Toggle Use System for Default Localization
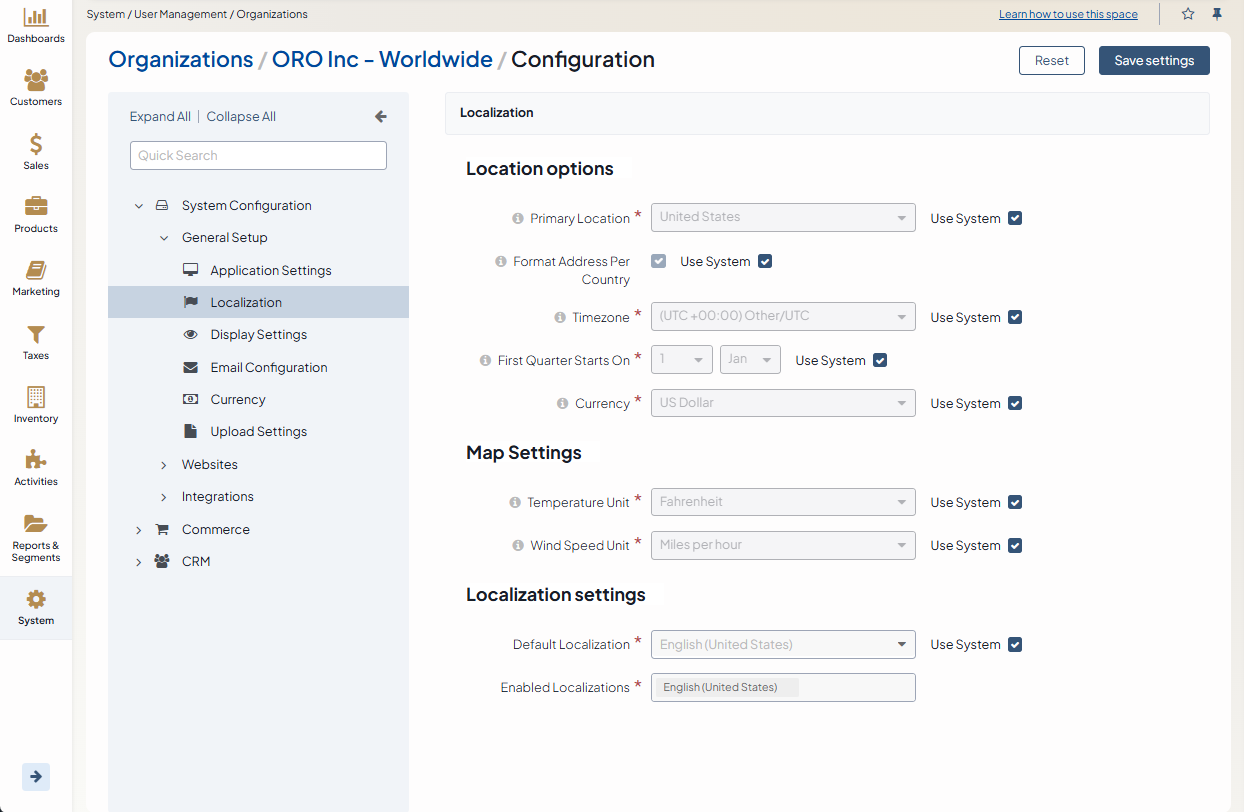This screenshot has width=1244, height=812. (1015, 645)
